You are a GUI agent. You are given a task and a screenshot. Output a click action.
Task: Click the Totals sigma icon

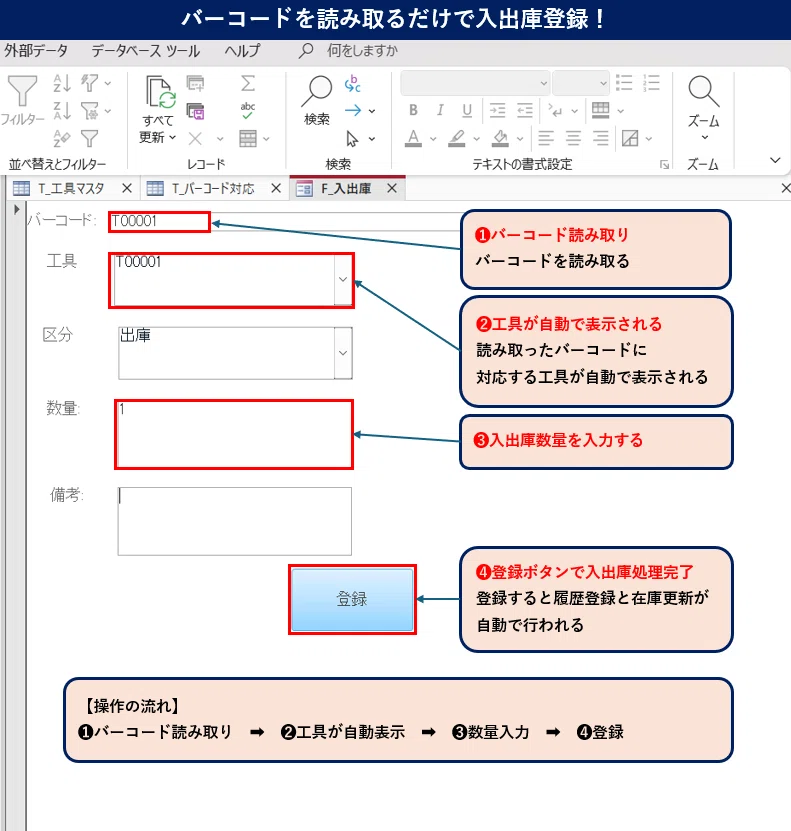pyautogui.click(x=247, y=83)
